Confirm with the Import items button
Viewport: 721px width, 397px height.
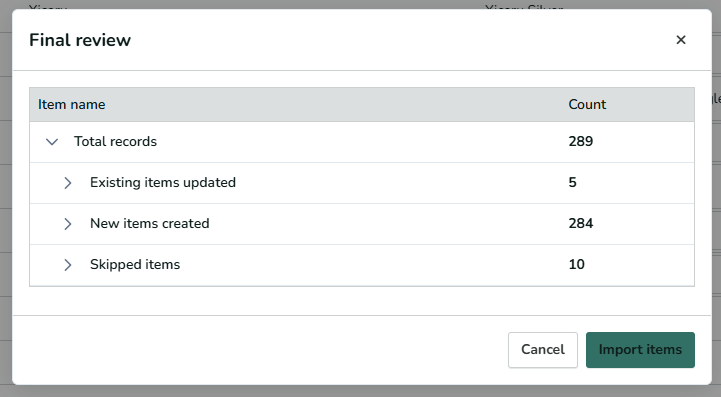tap(640, 350)
